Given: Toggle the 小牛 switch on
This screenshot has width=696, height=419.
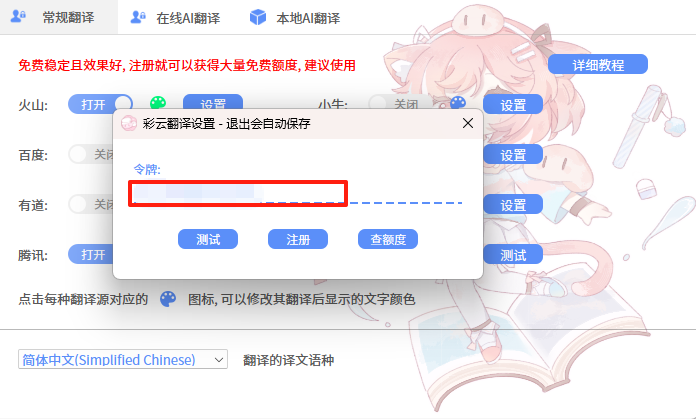Looking at the screenshot, I should pos(399,104).
